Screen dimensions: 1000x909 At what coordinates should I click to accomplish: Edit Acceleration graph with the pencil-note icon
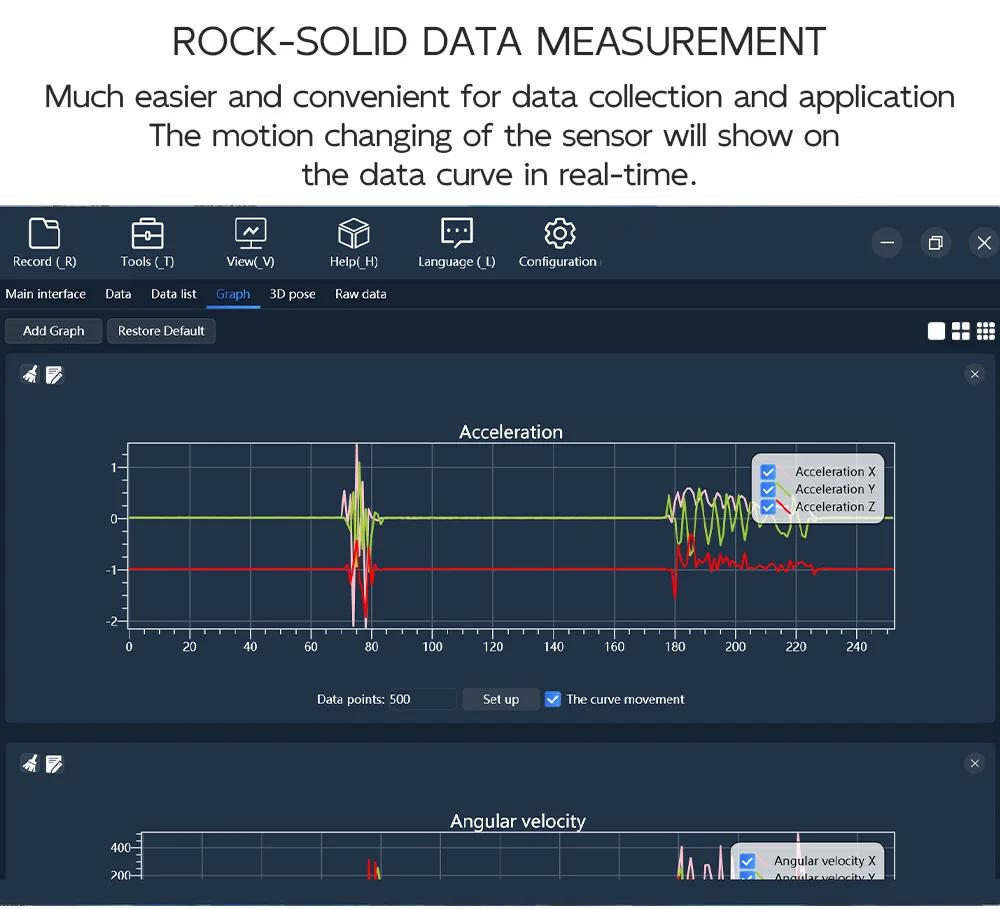coord(54,374)
